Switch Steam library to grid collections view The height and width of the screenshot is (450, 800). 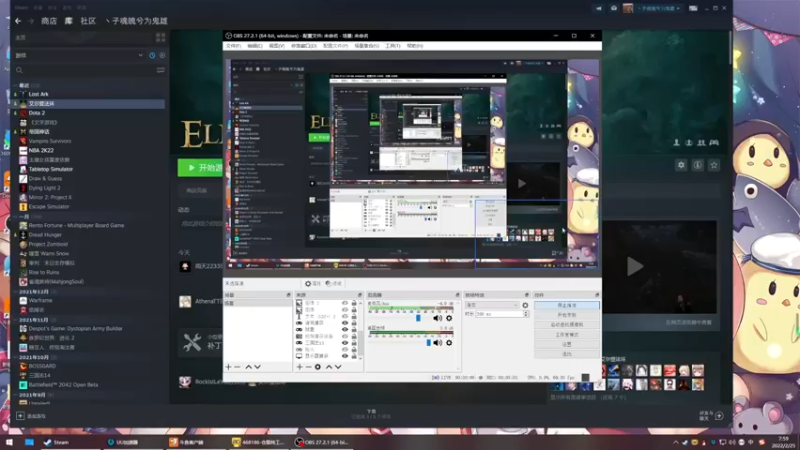pos(160,37)
